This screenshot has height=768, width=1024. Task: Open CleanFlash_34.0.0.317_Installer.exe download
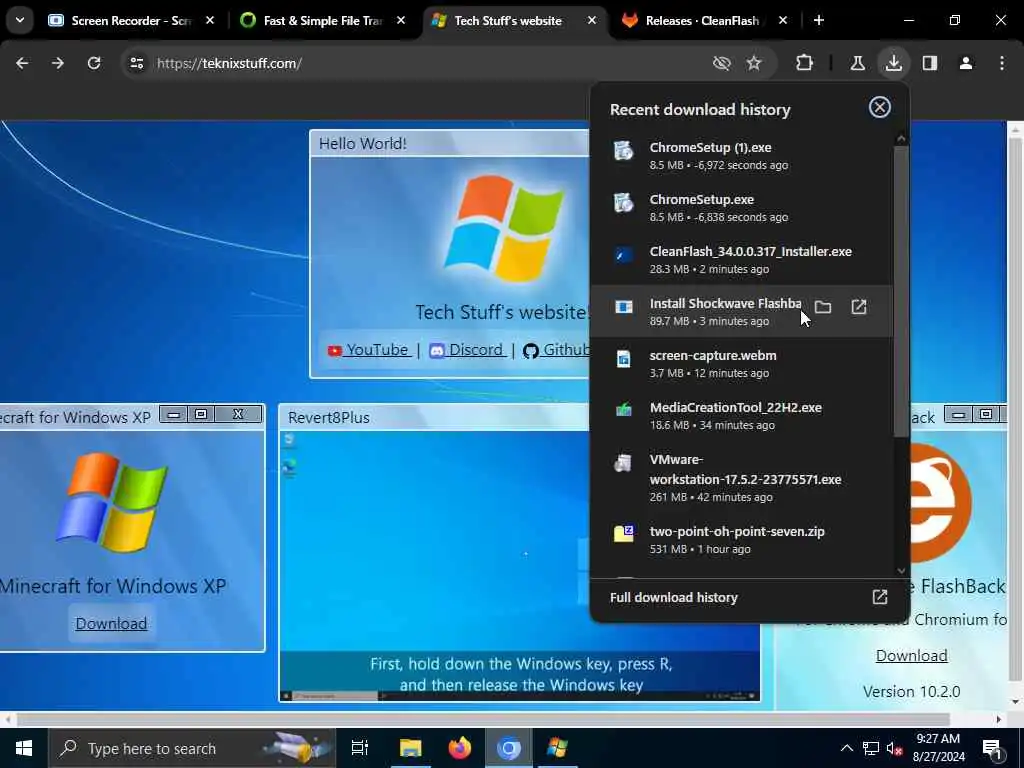coord(741,259)
